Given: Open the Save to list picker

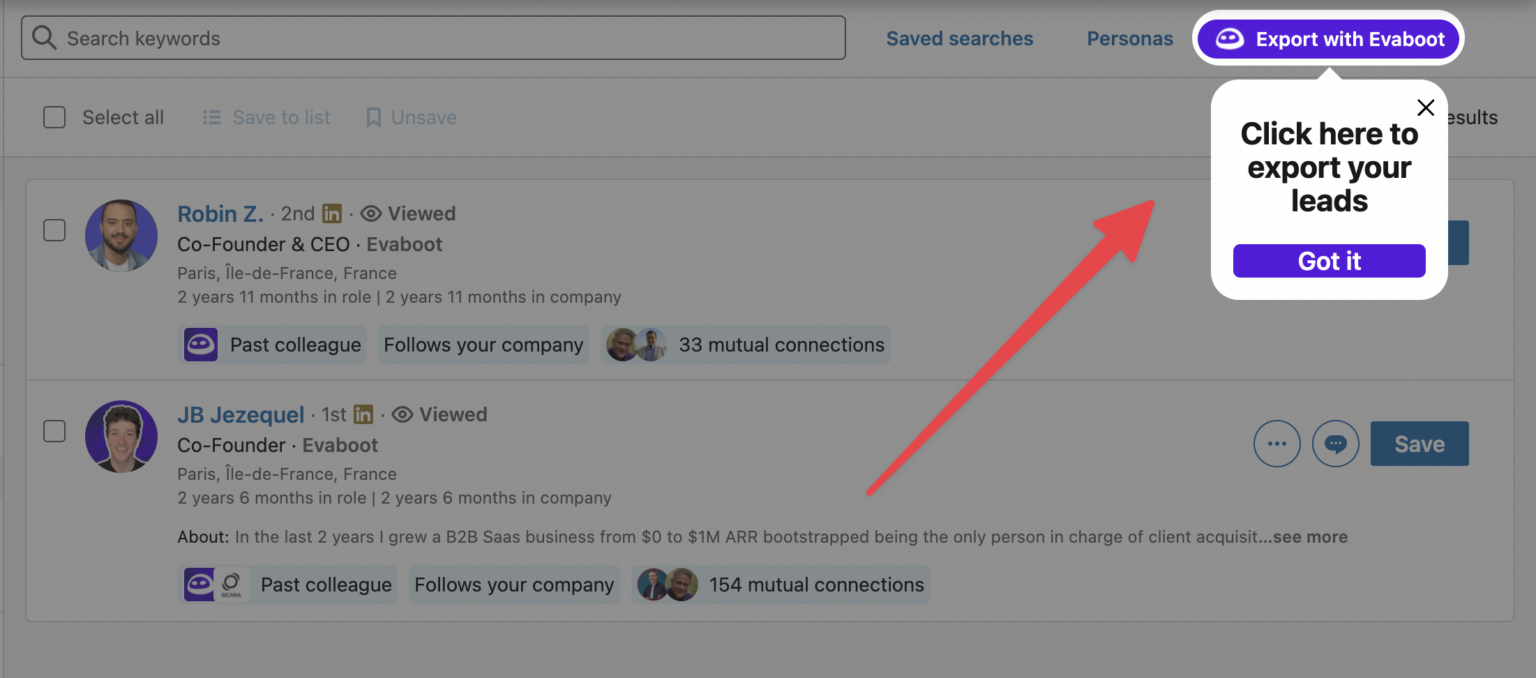Looking at the screenshot, I should coord(266,117).
